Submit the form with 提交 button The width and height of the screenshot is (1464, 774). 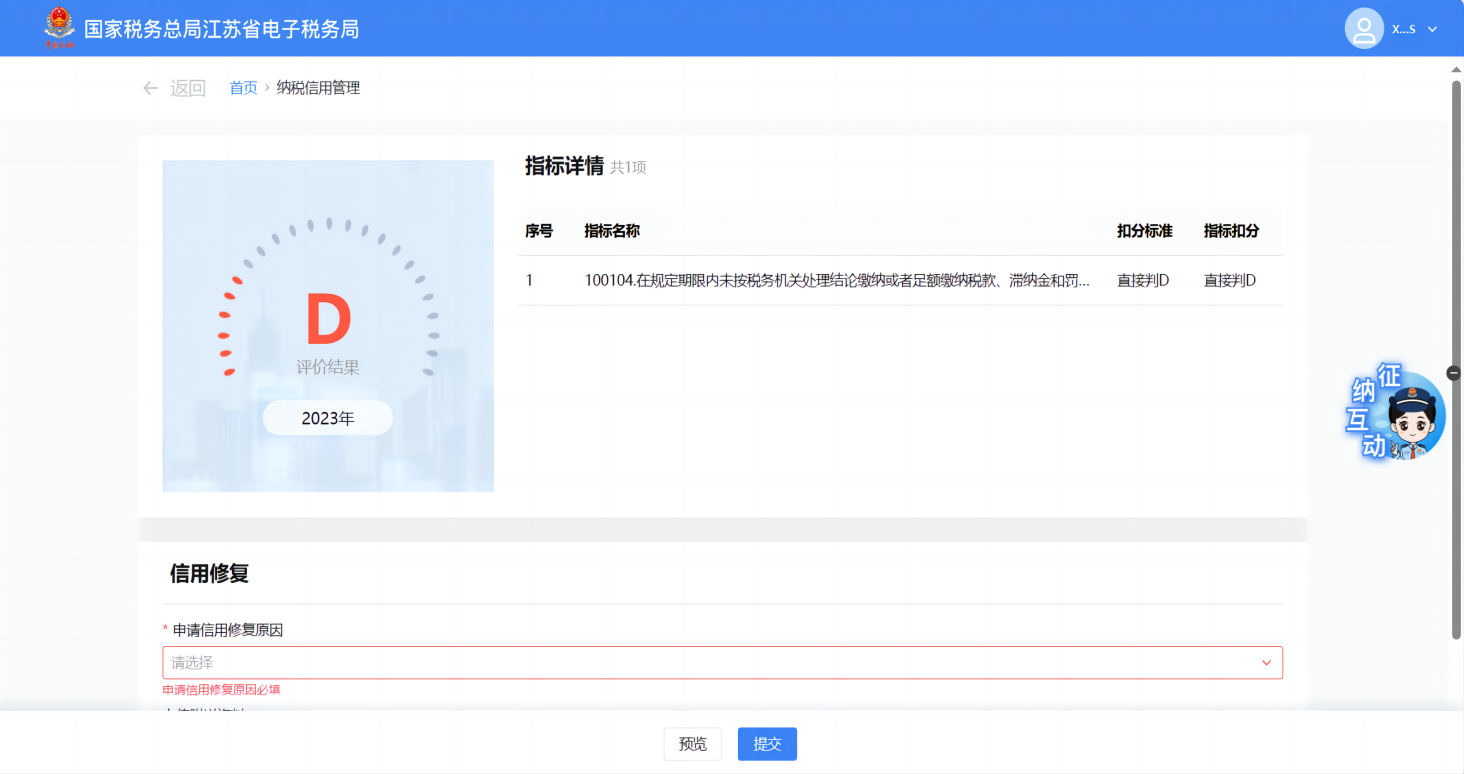pyautogui.click(x=767, y=744)
